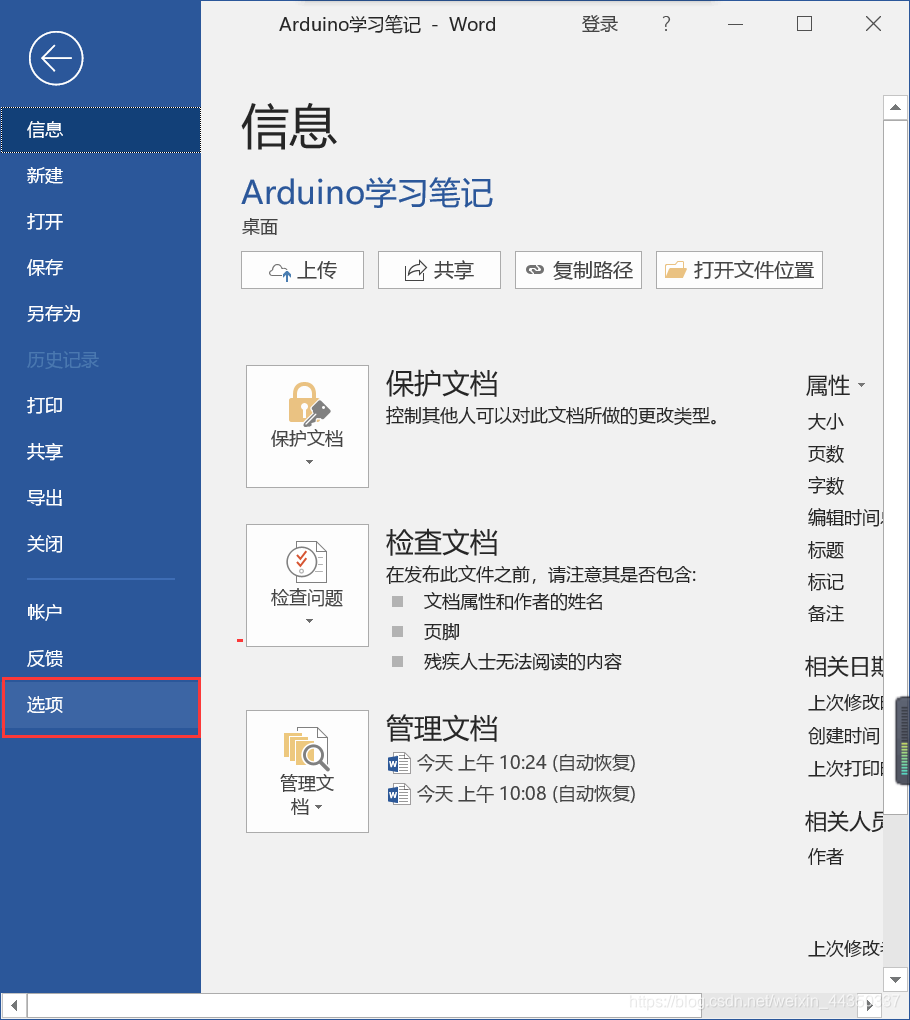910x1020 pixels.
Task: Expand the 检查问题 dropdown arrow
Action: [309, 621]
